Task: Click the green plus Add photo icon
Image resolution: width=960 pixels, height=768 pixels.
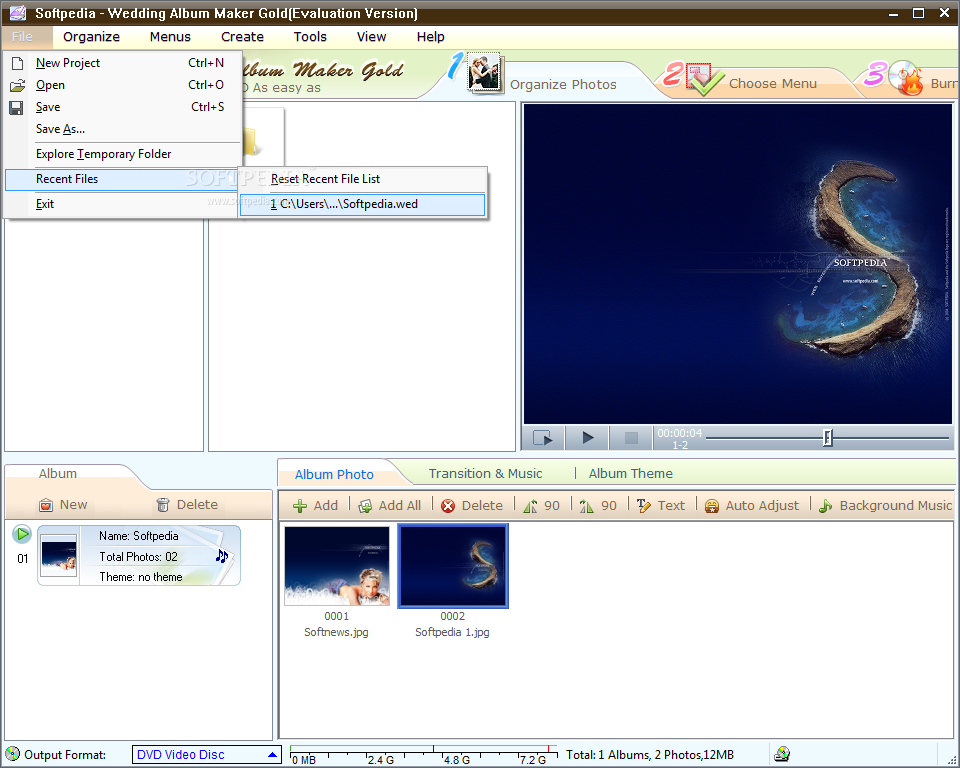Action: pyautogui.click(x=300, y=506)
